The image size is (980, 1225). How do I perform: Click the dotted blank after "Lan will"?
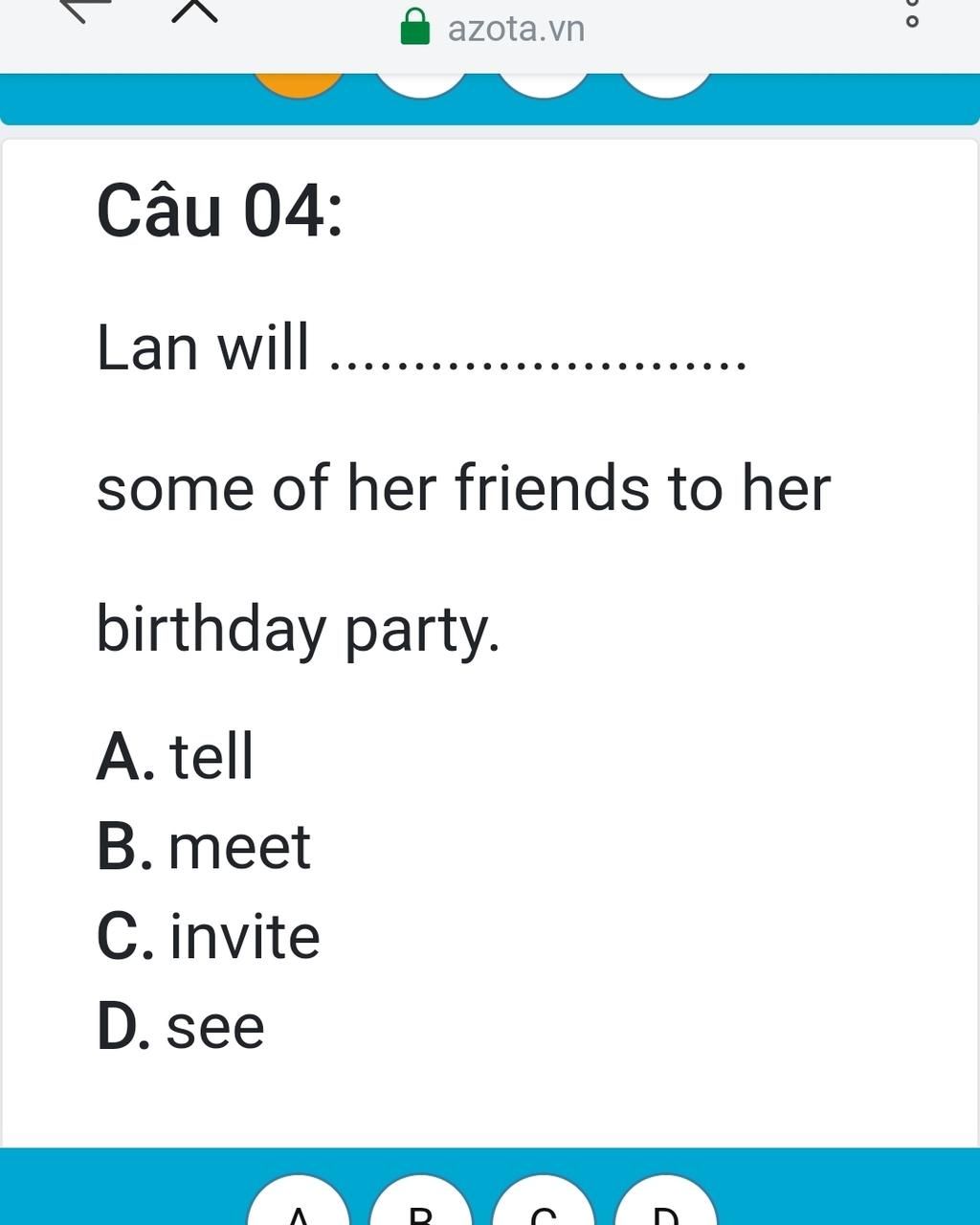pyautogui.click(x=538, y=362)
